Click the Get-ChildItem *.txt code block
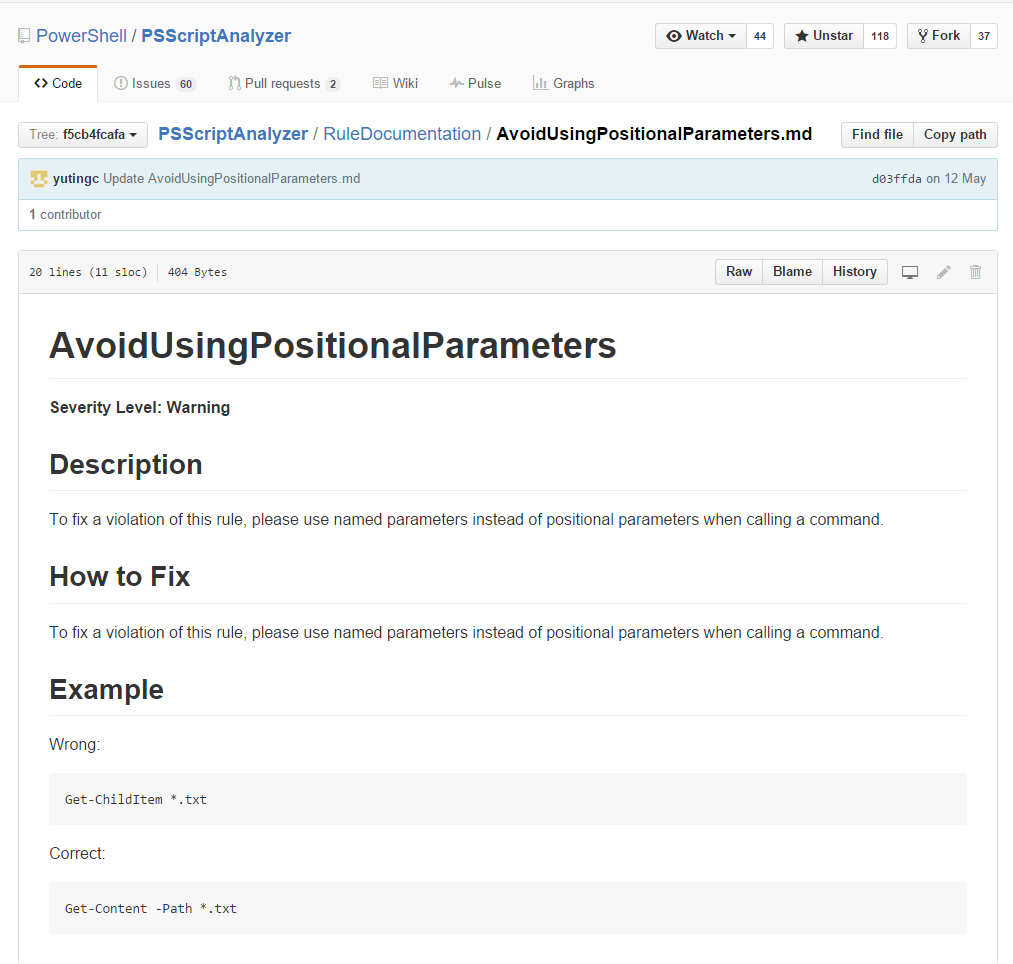This screenshot has height=964, width=1013. (x=508, y=799)
